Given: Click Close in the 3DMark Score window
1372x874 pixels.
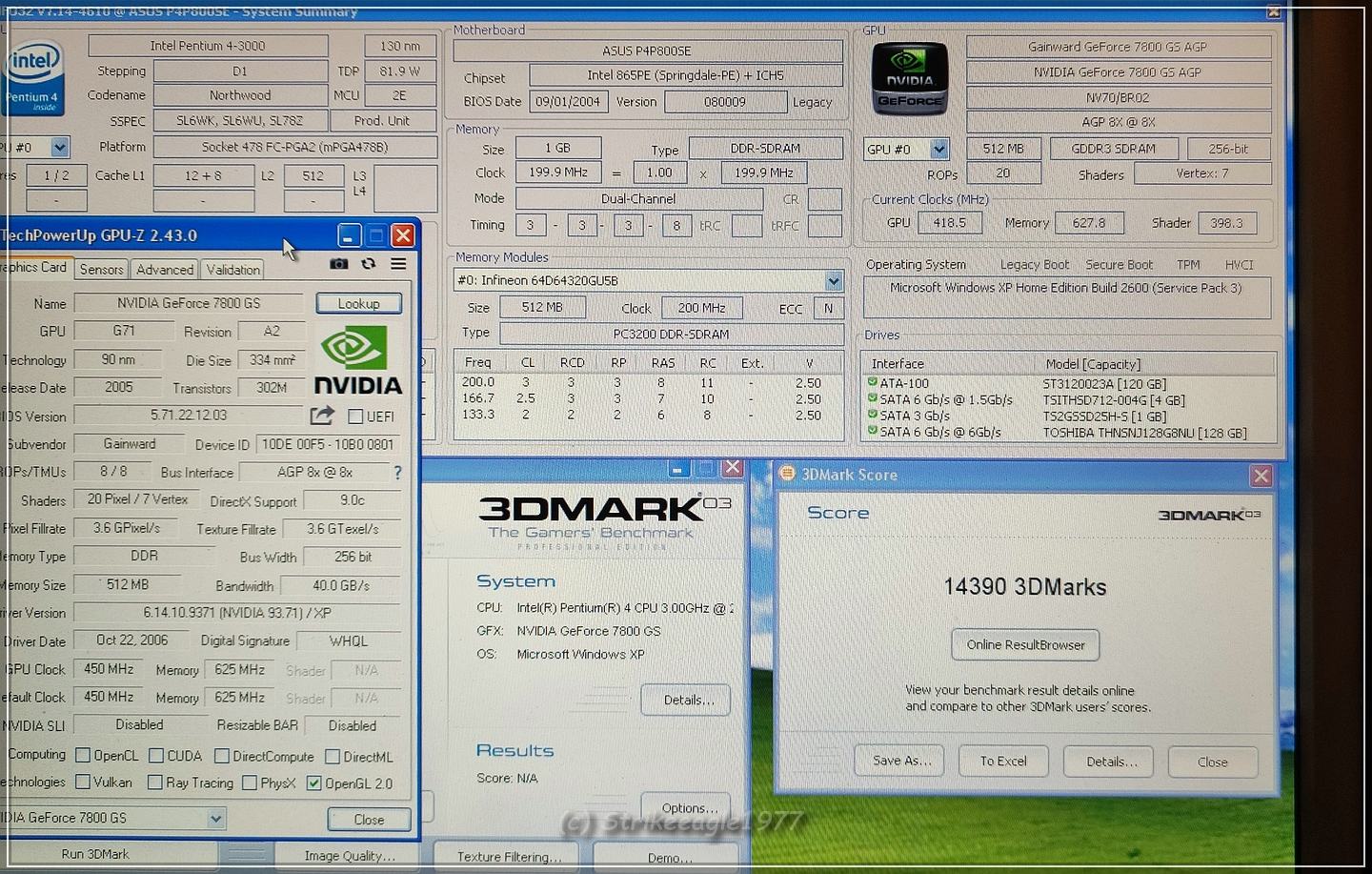Looking at the screenshot, I should [x=1212, y=762].
